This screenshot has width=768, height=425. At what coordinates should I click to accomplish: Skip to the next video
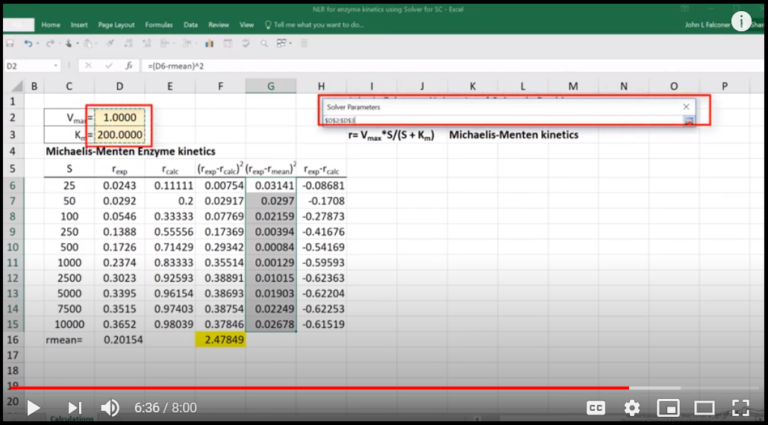[74, 407]
